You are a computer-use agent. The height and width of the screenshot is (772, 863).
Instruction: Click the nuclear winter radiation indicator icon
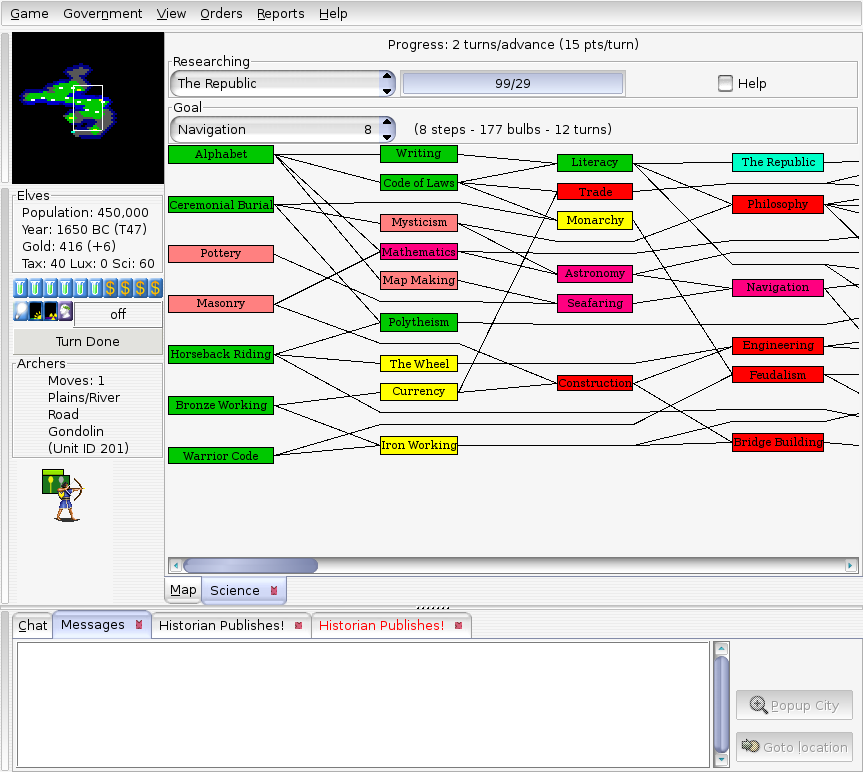51,311
